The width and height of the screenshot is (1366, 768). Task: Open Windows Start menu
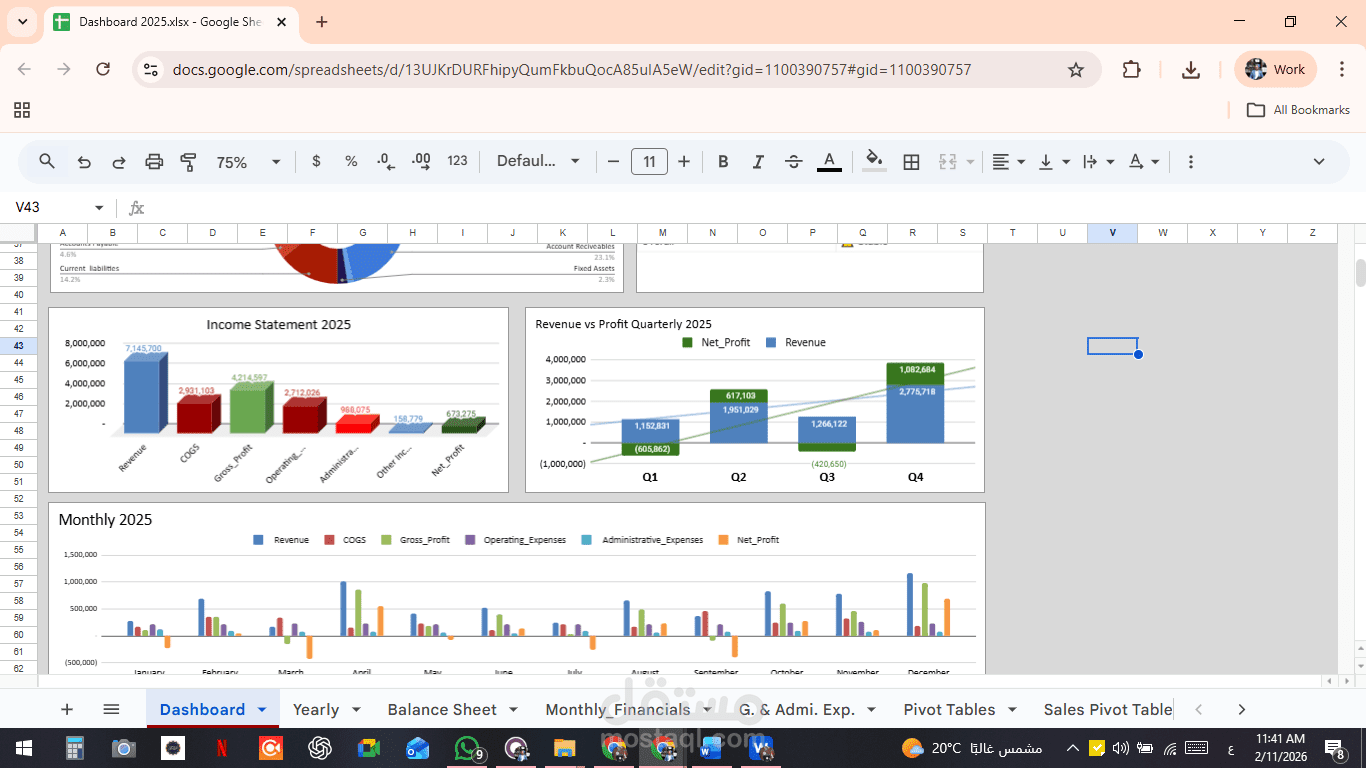24,748
